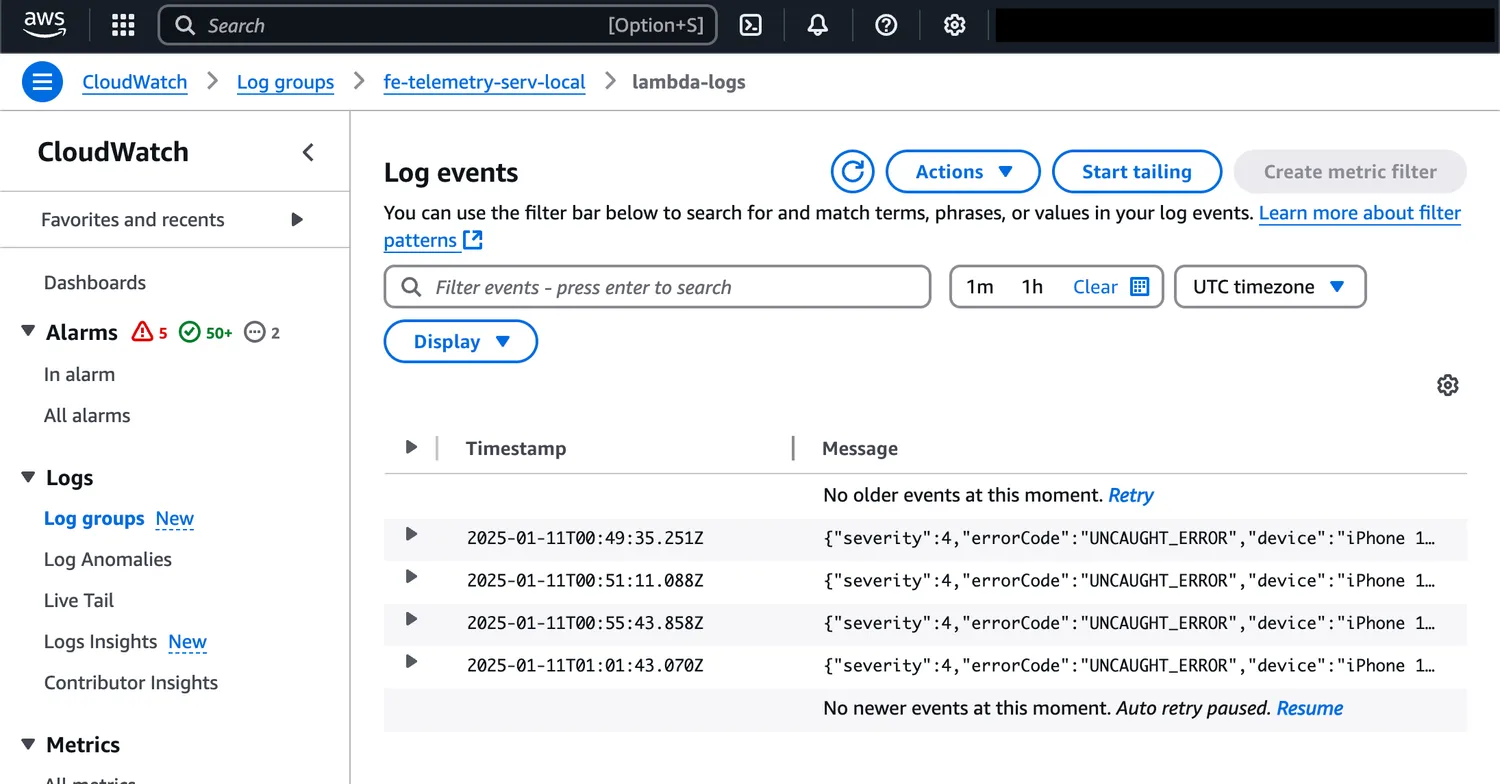Click the Message column header
This screenshot has width=1500, height=784.
pos(860,448)
